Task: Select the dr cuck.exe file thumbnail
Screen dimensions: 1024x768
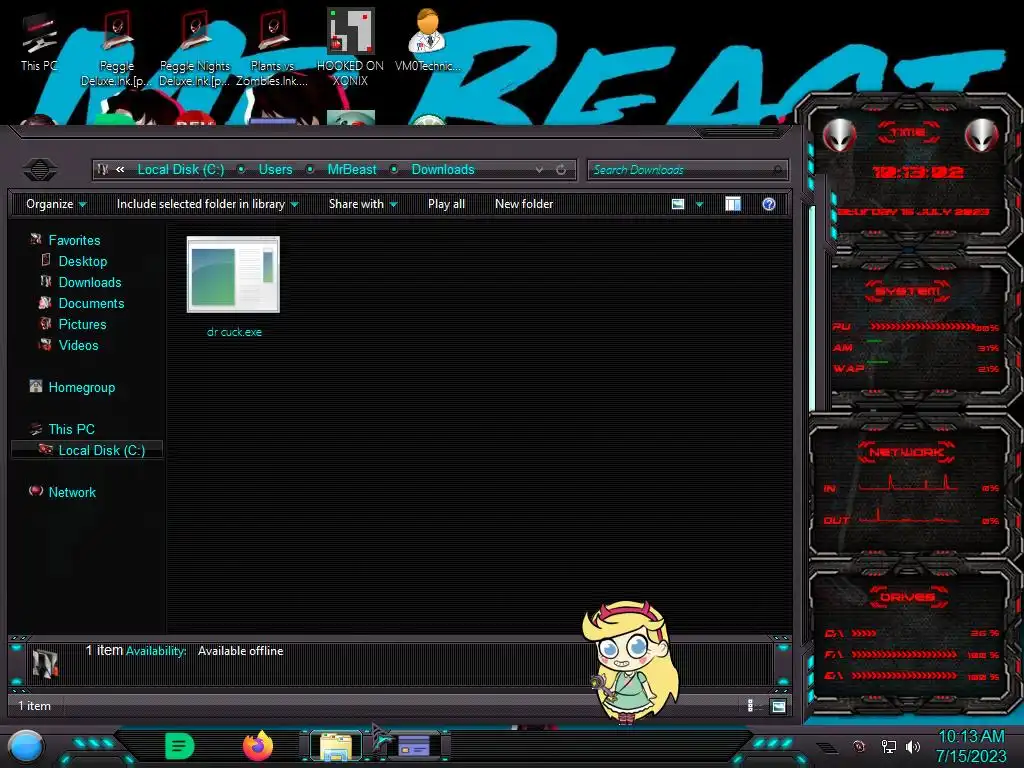Action: 233,275
